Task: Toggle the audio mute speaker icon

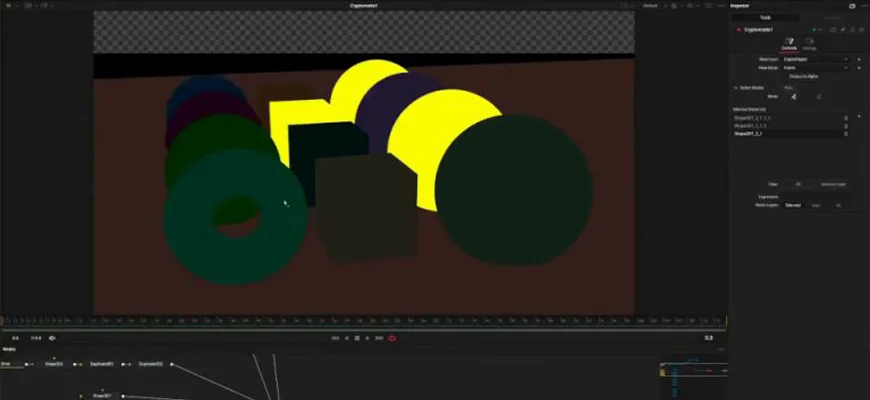Action: [52, 338]
